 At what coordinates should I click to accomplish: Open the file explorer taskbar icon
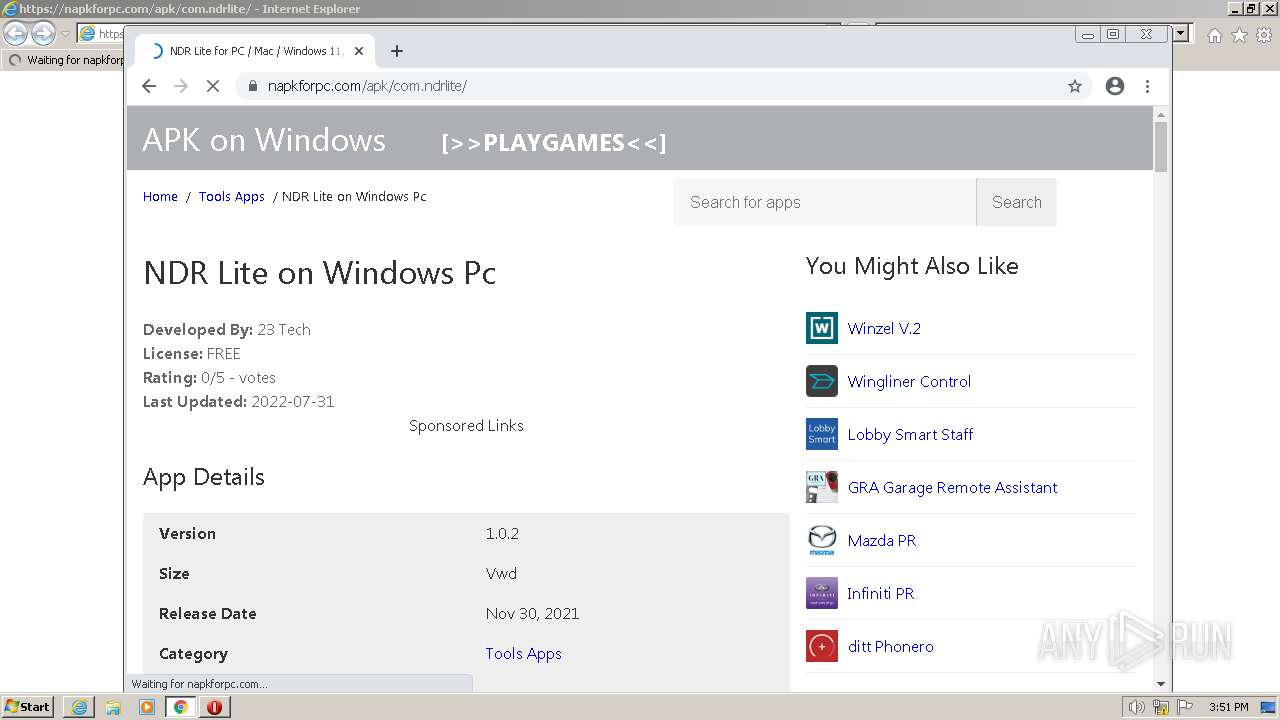113,706
